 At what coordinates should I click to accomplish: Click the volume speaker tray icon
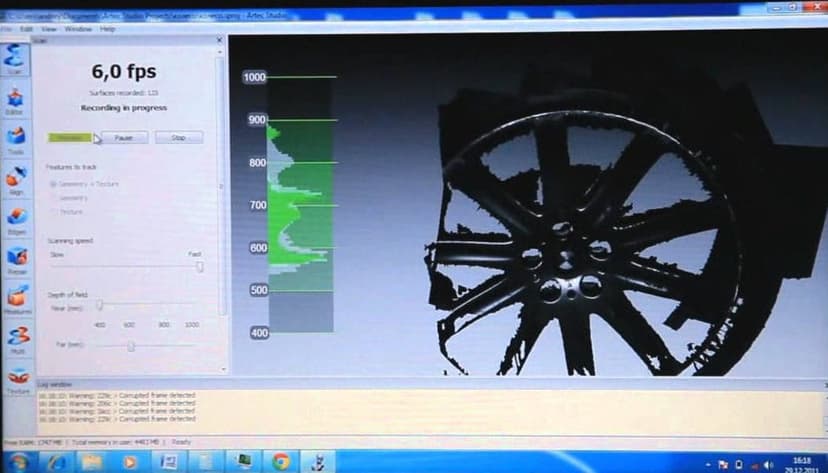[769, 464]
